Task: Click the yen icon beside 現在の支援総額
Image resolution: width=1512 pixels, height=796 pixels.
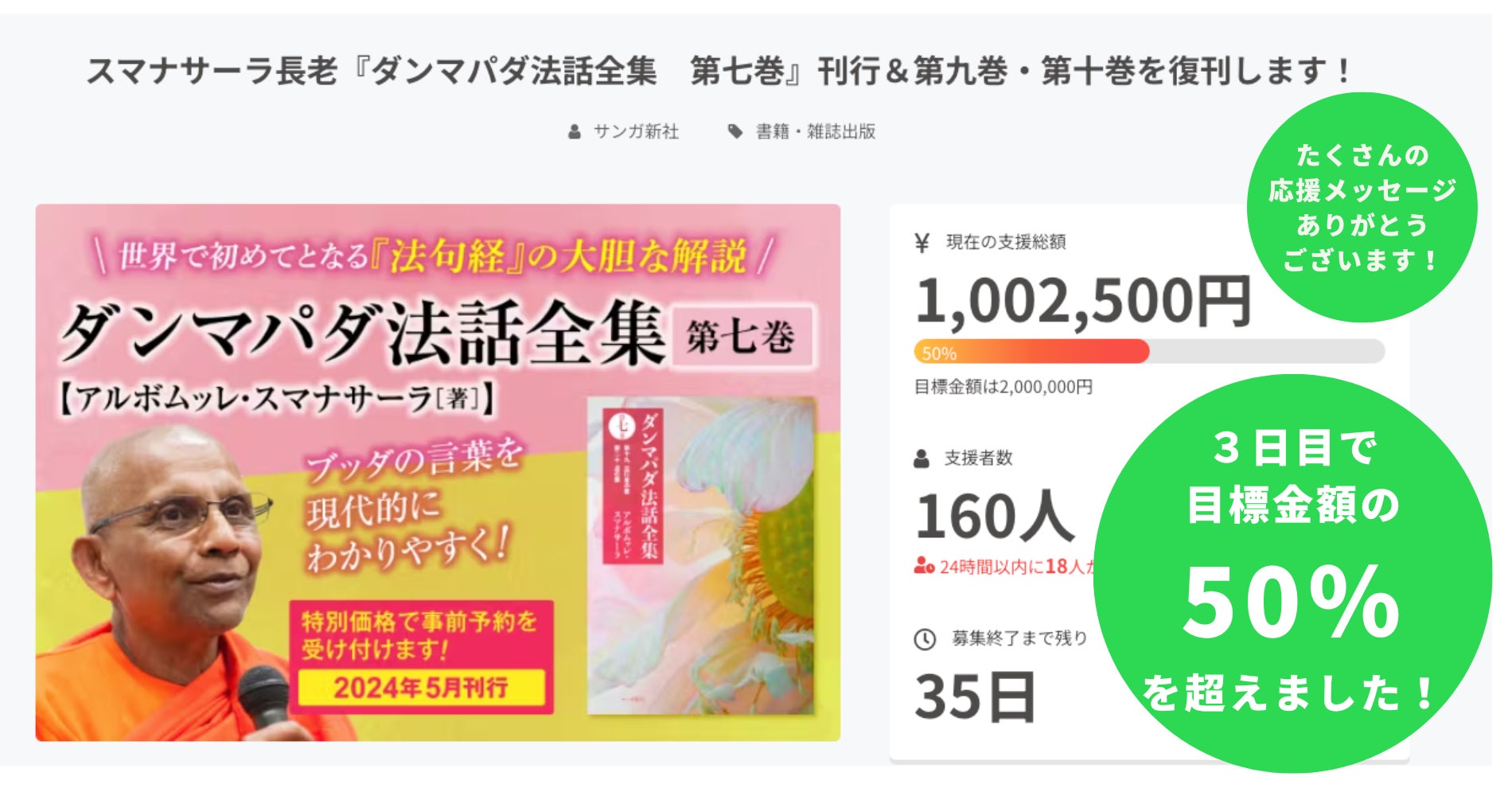Action: tap(922, 243)
